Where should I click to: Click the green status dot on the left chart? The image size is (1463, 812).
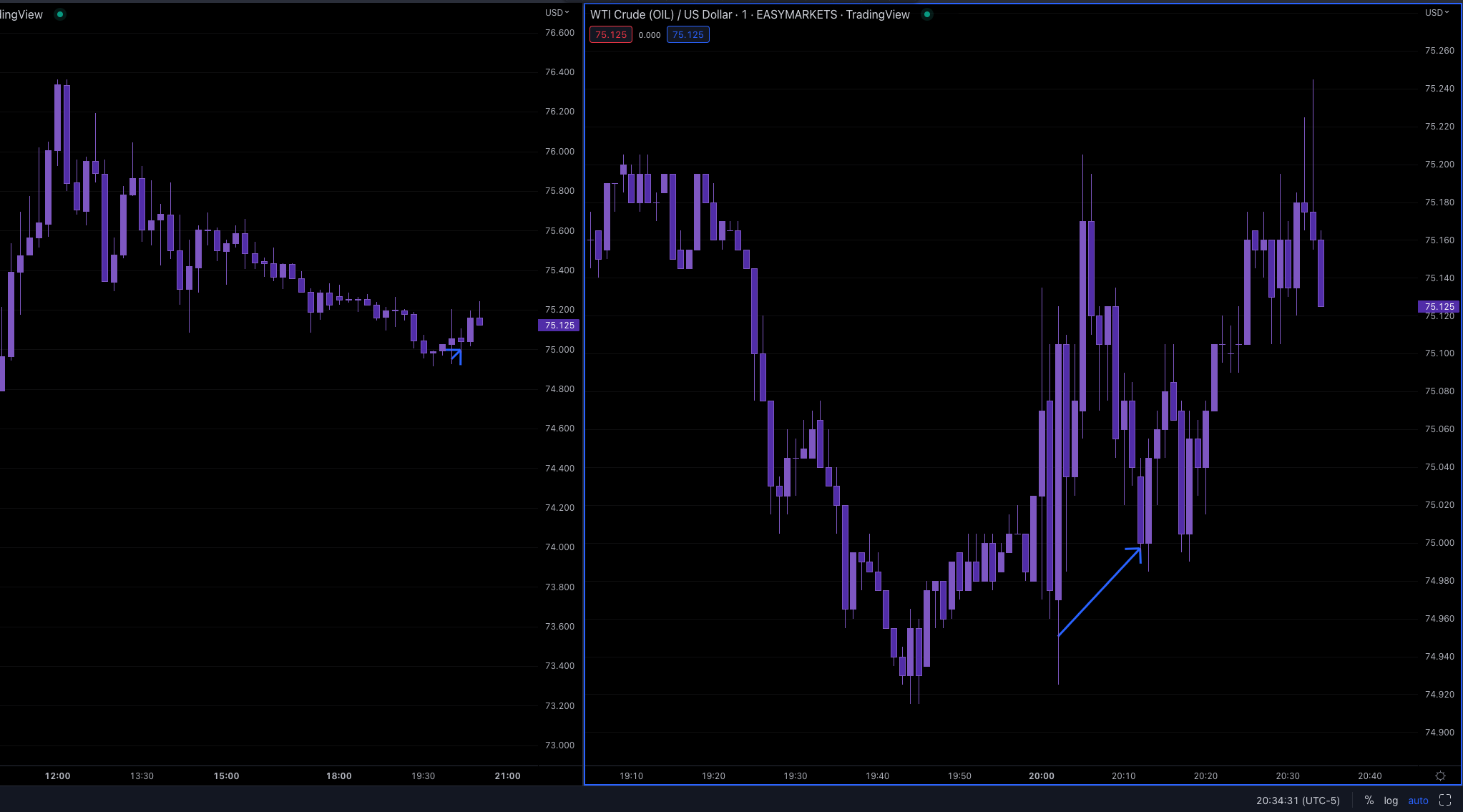[x=60, y=14]
